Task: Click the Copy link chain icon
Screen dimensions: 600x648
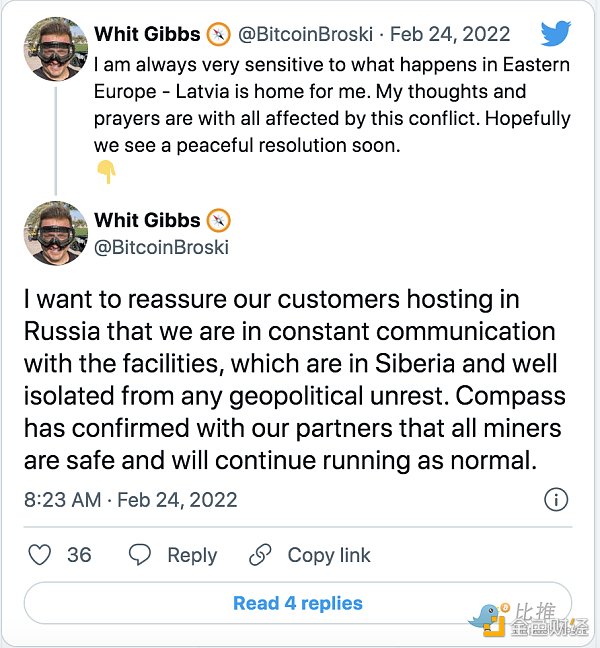Action: 261,555
